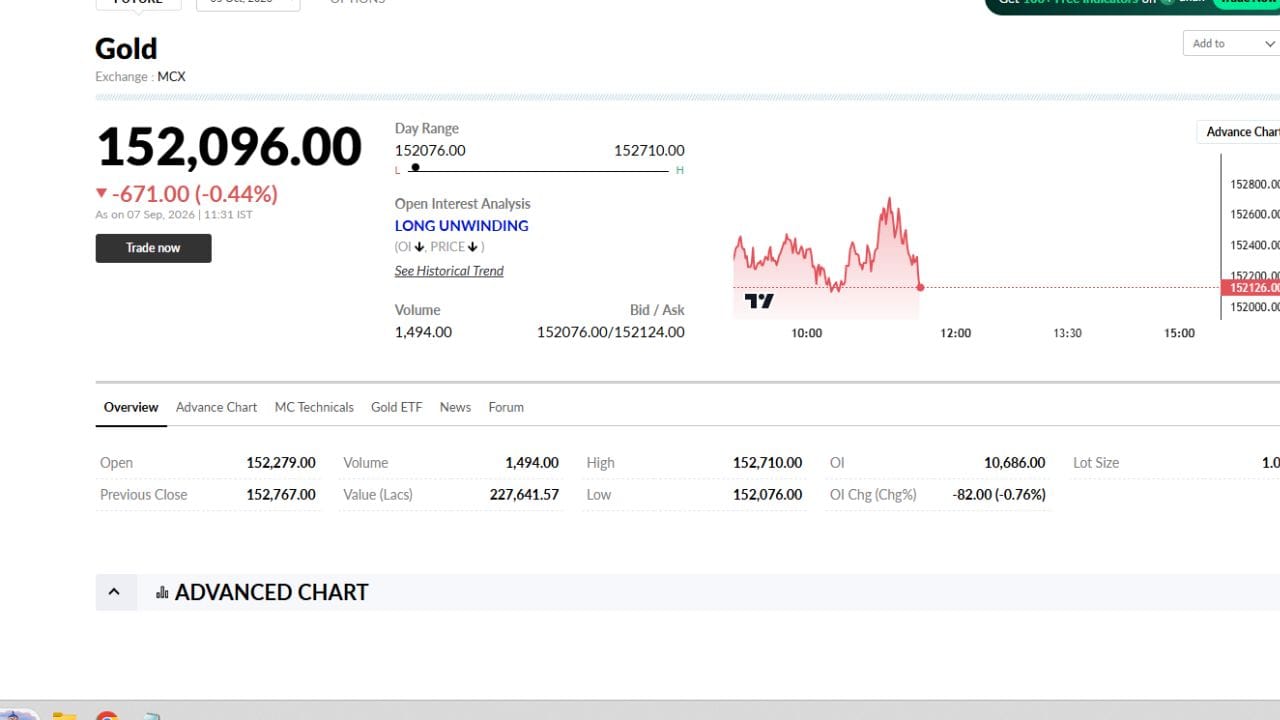Click the down arrow next to OI
Screen dimensions: 1280x720
pyautogui.click(x=419, y=247)
